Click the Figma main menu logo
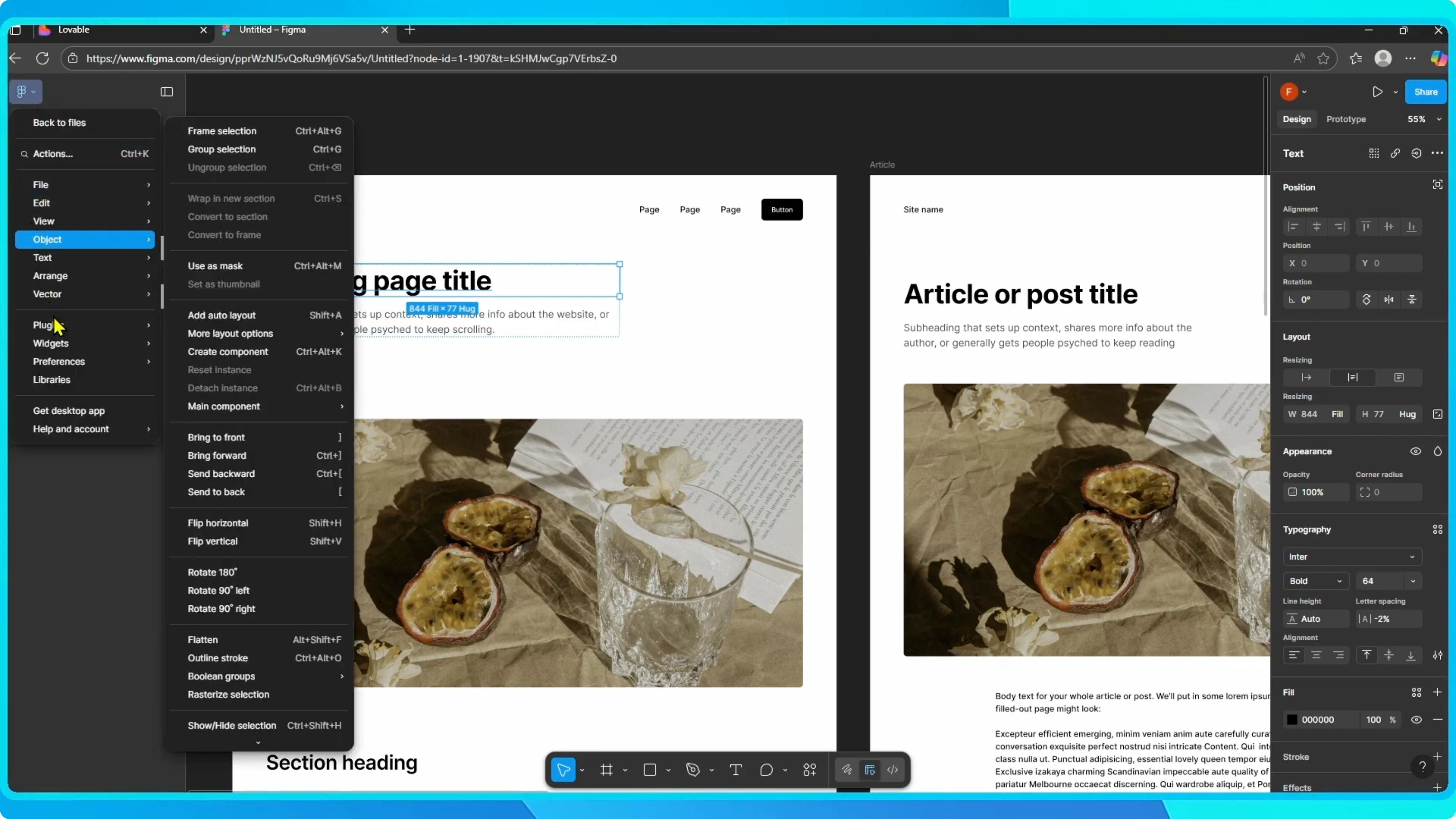Viewport: 1456px width, 819px height. (x=25, y=91)
